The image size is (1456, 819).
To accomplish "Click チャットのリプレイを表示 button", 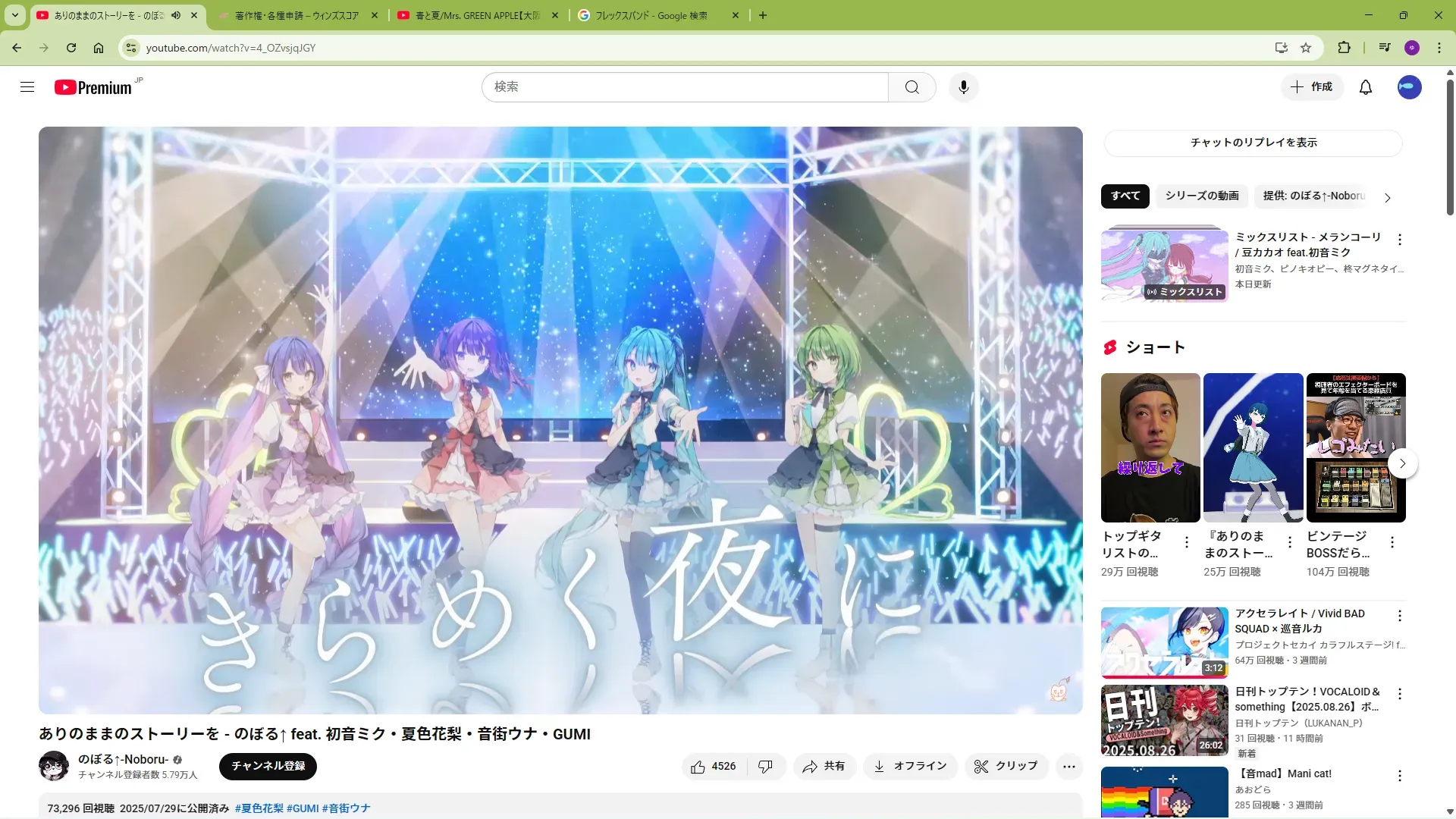I will coord(1253,143).
